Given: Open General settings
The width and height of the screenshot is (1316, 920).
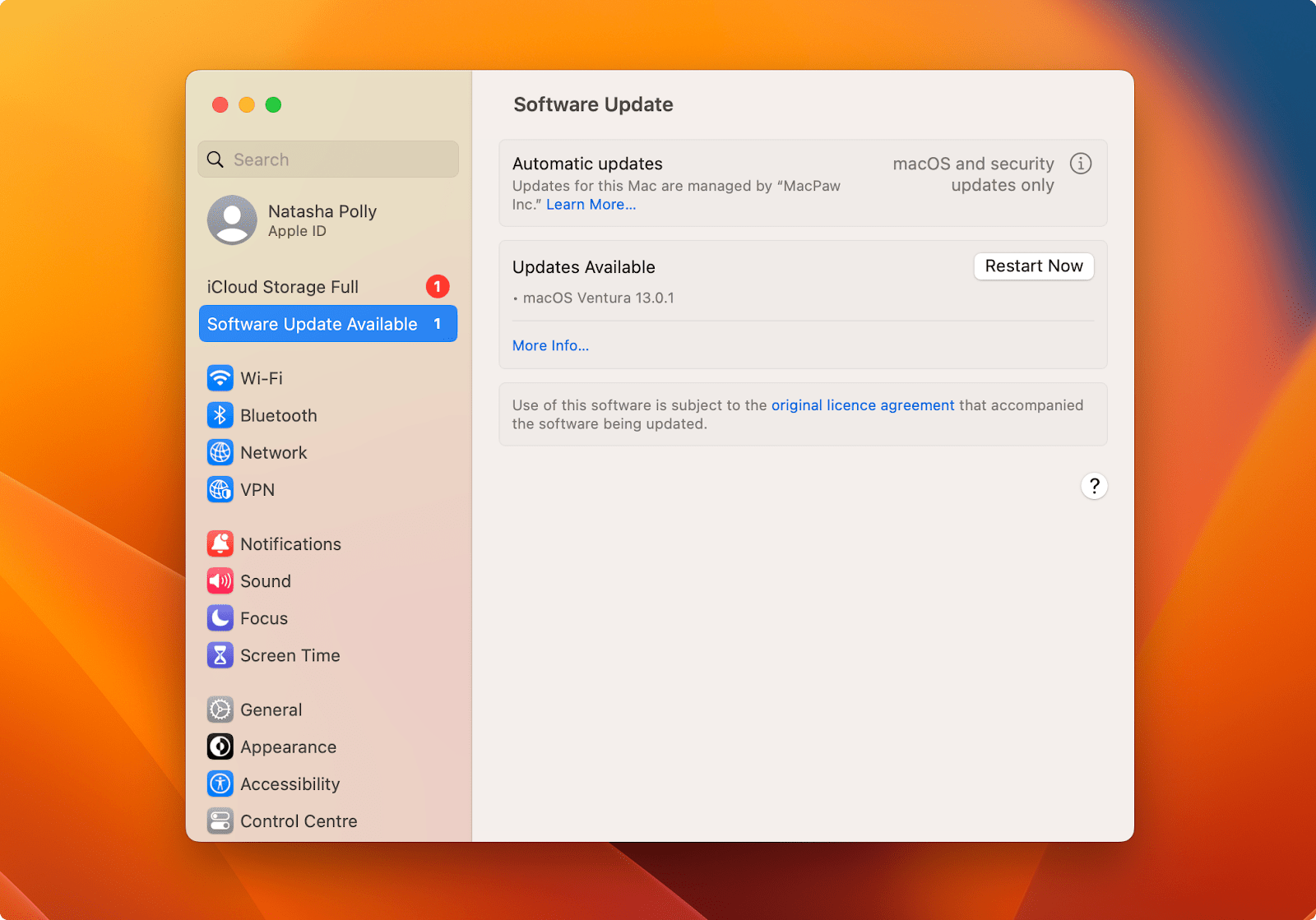Looking at the screenshot, I should [271, 709].
